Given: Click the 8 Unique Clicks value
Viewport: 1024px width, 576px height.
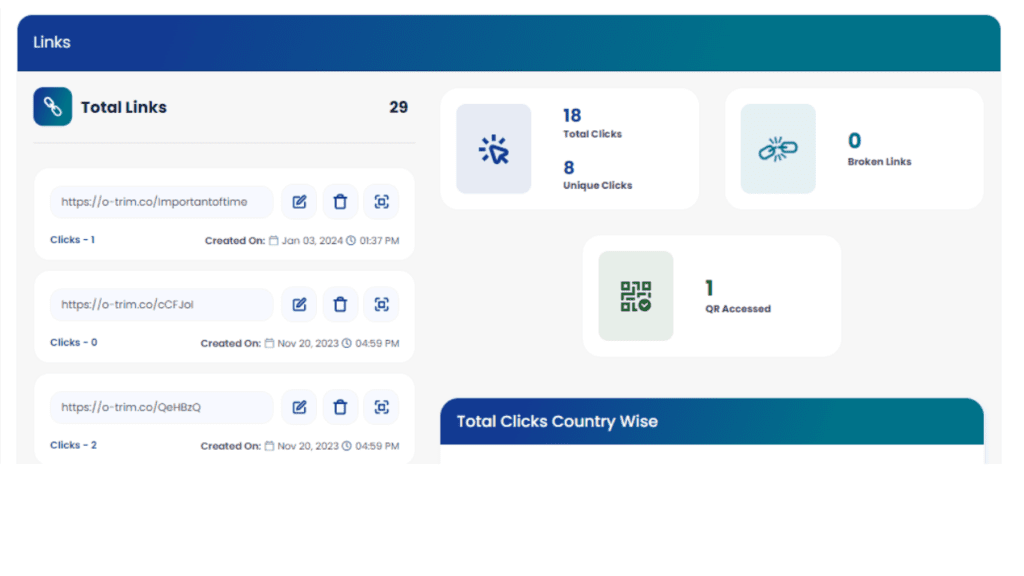Looking at the screenshot, I should pyautogui.click(x=569, y=168).
